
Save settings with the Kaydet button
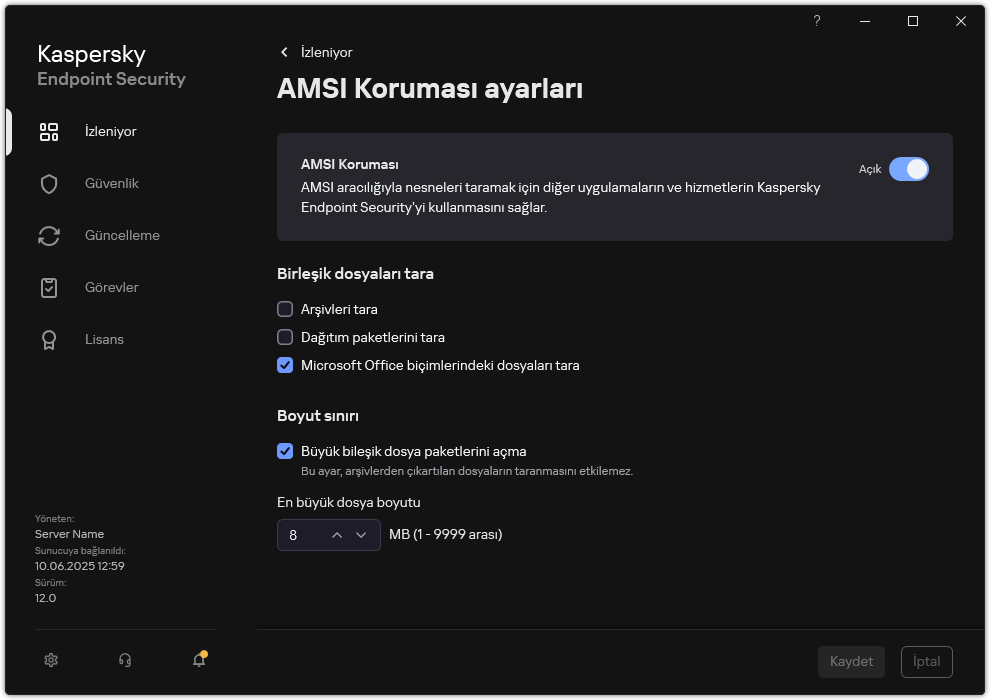[851, 661]
